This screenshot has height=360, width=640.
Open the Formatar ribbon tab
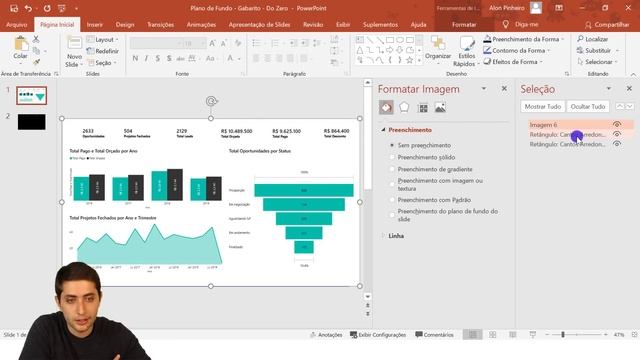click(464, 24)
